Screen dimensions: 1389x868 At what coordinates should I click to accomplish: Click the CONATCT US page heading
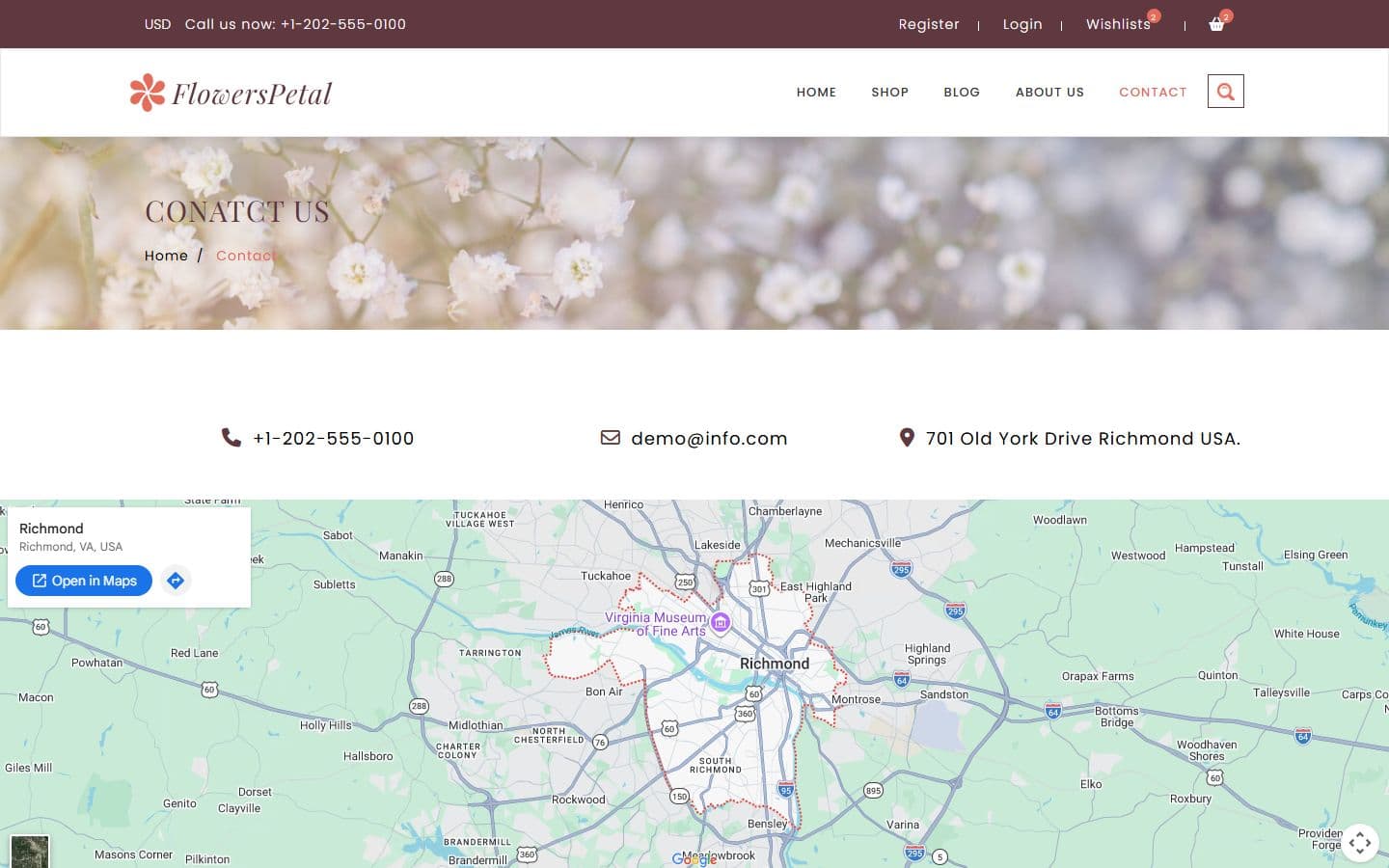tap(237, 212)
